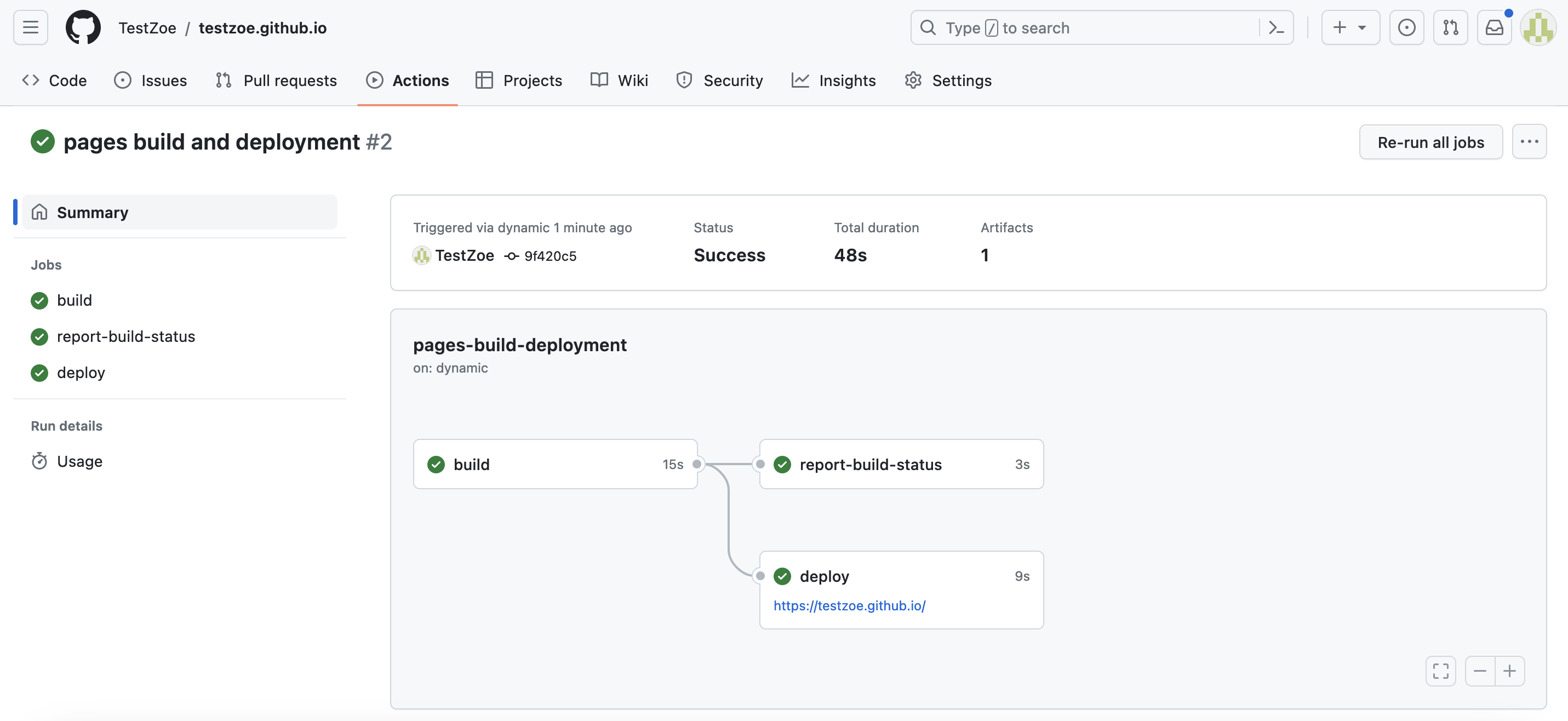
Task: Open the issues icon in header
Action: (x=1406, y=27)
